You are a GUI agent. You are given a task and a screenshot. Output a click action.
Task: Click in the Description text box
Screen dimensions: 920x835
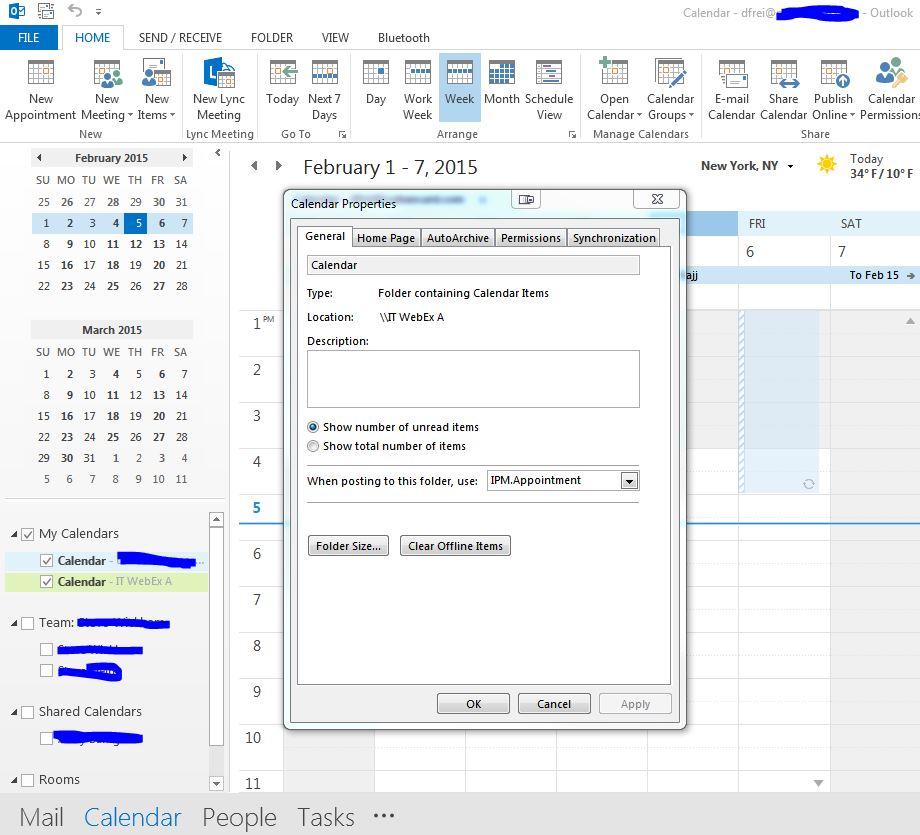coord(473,379)
